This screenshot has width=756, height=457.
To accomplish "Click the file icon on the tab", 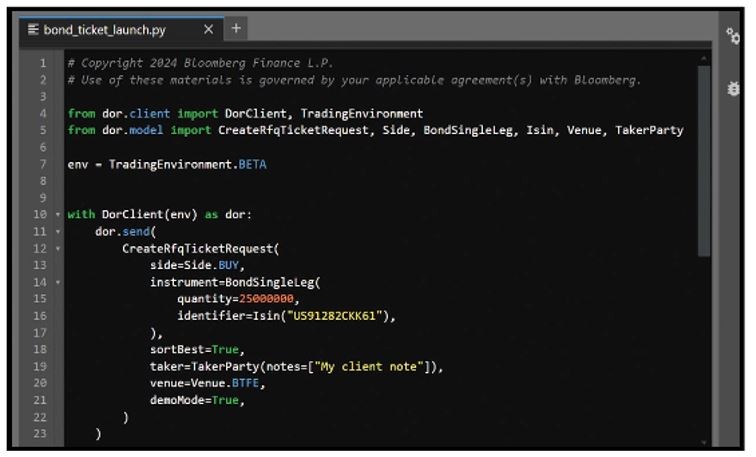I will (33, 29).
